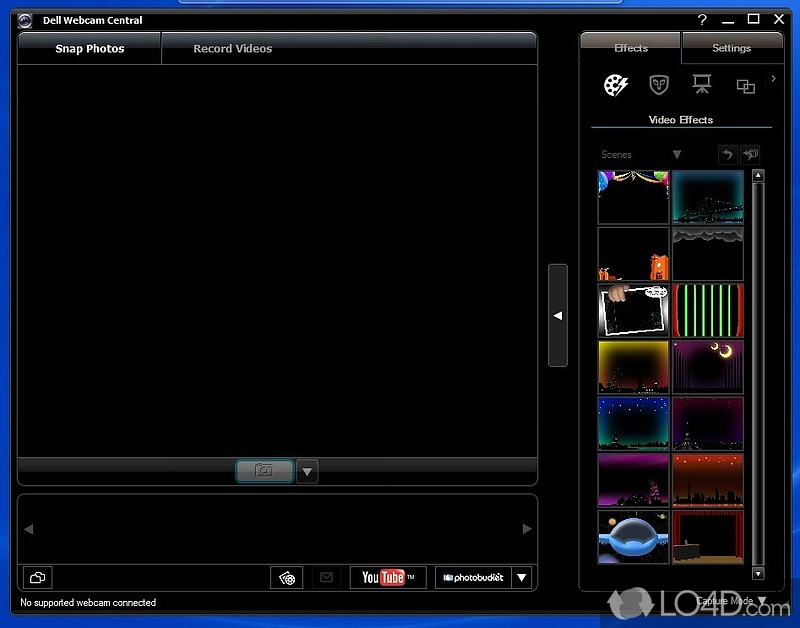Click the photobucket share button
800x628 pixels.
tap(473, 577)
